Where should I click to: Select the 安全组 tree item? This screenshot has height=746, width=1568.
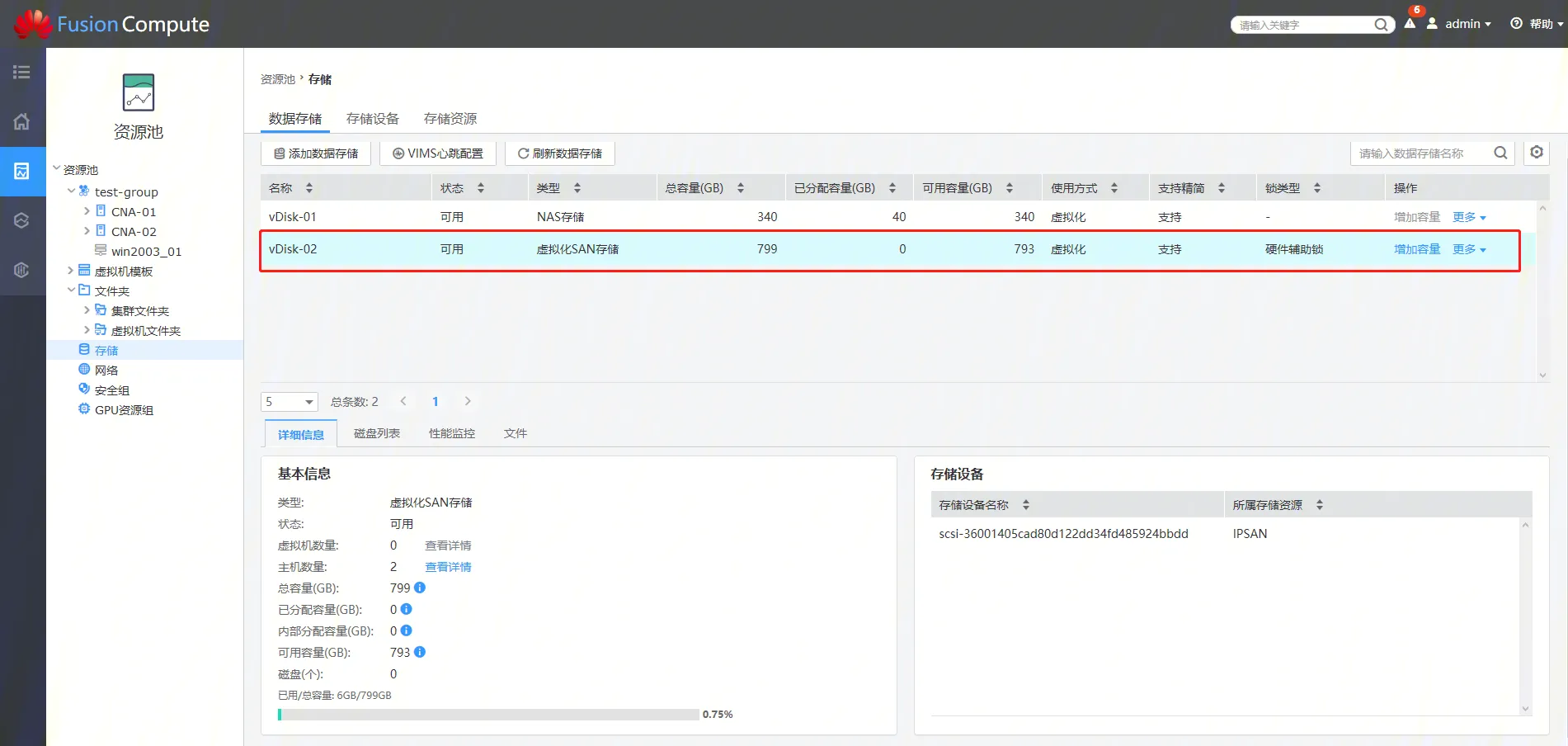[x=112, y=390]
